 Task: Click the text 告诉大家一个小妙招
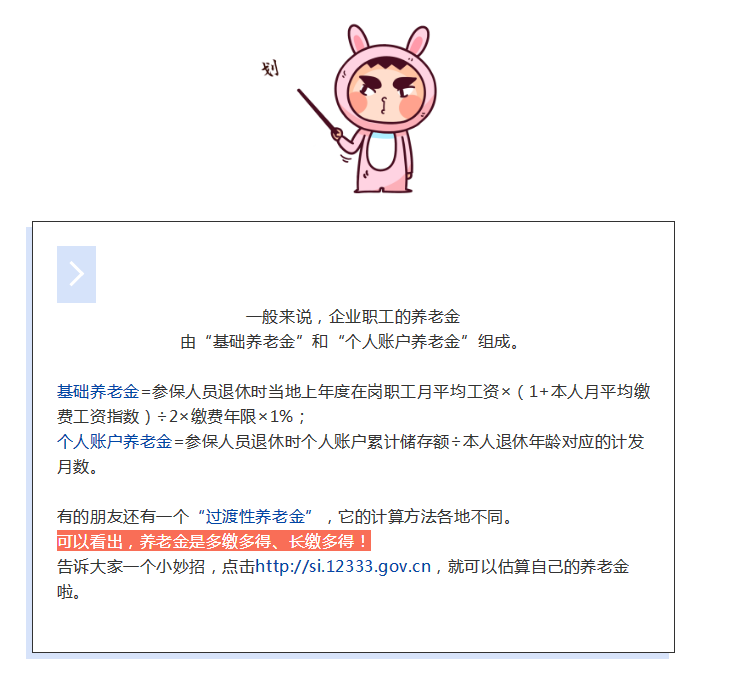(131, 566)
